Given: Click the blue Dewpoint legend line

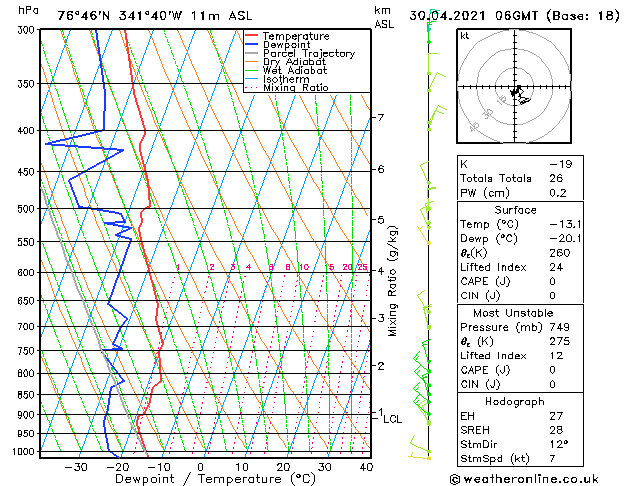Looking at the screenshot, I should (x=251, y=44).
